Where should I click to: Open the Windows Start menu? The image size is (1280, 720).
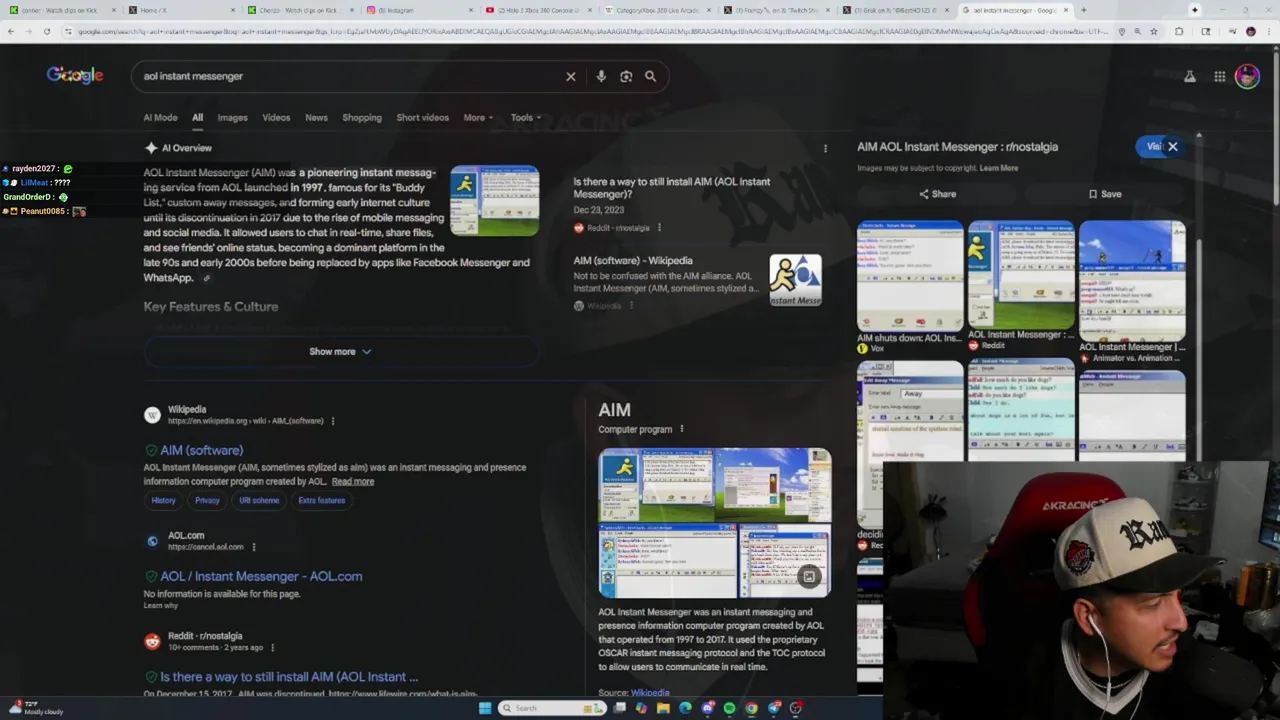click(x=485, y=708)
